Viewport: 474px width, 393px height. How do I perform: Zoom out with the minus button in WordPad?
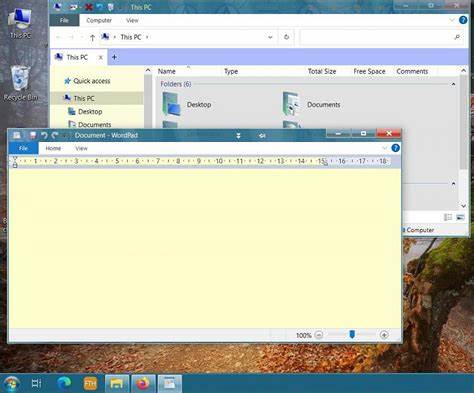319,335
